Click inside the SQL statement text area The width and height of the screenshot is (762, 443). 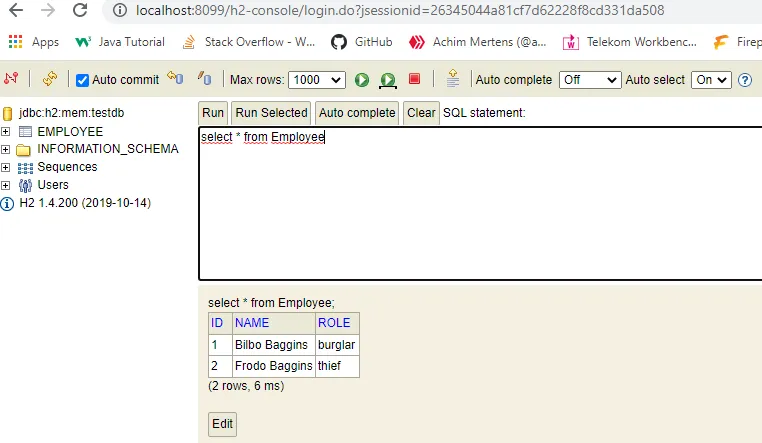[x=480, y=204]
